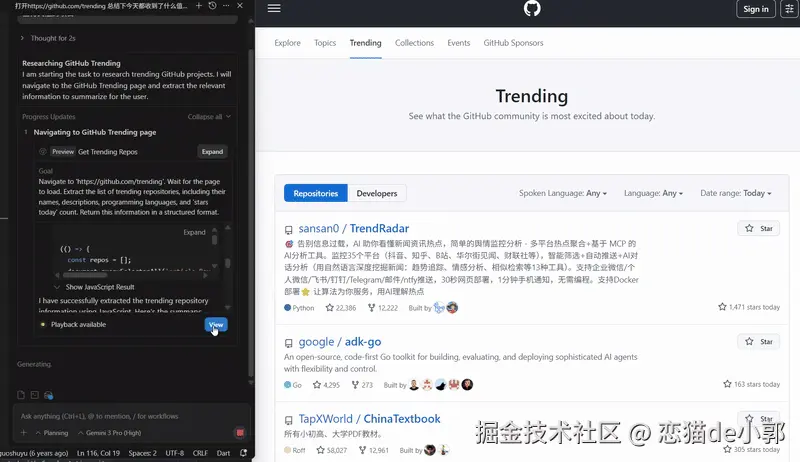This screenshot has height=462, width=800.
Task: Click 'Spaces: 2' indentation setting
Action: [x=142, y=453]
